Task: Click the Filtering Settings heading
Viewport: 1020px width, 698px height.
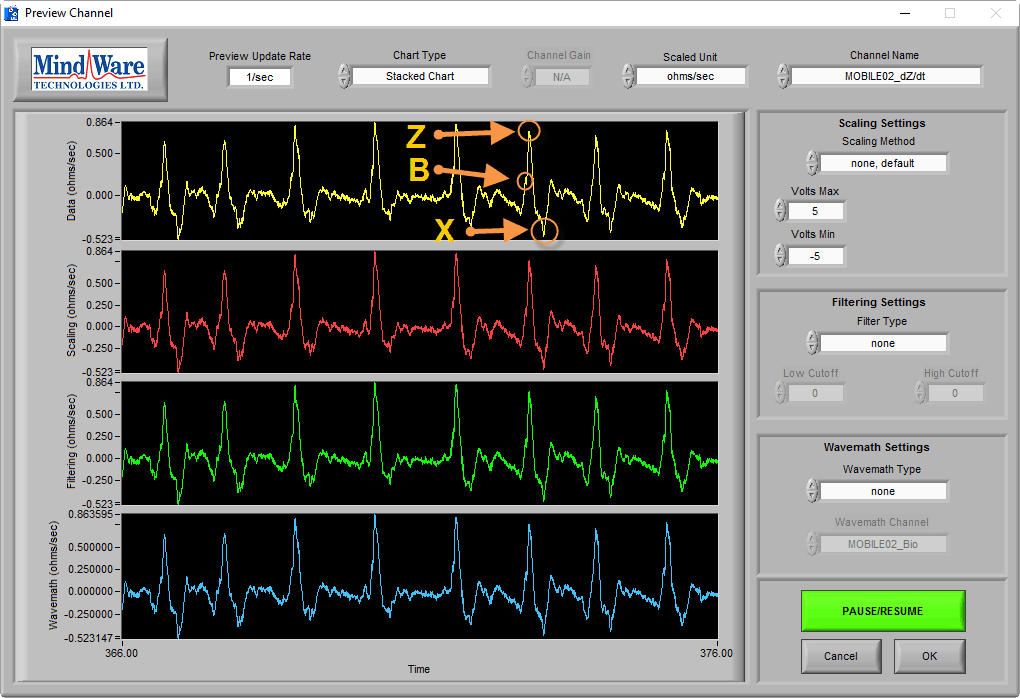Action: (878, 302)
